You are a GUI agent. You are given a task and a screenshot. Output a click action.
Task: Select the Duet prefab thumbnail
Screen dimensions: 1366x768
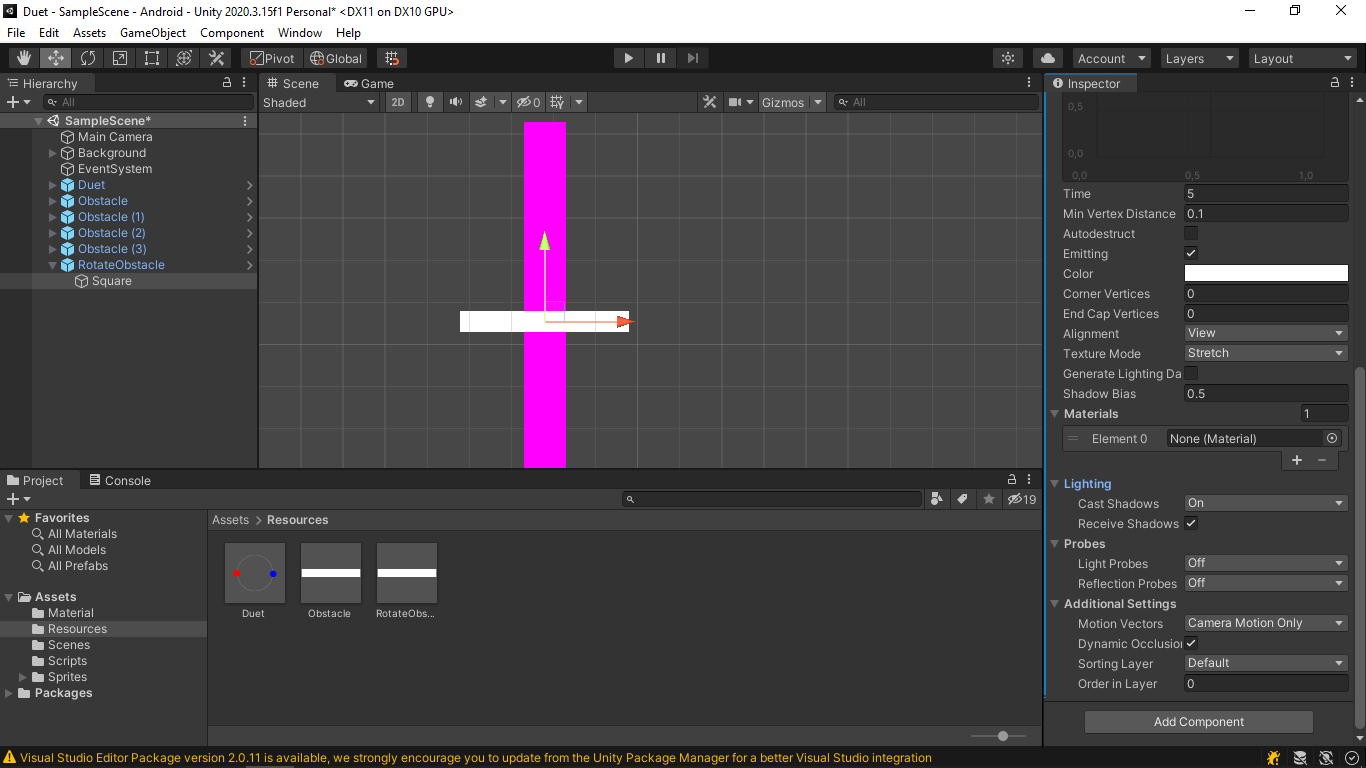pos(255,574)
